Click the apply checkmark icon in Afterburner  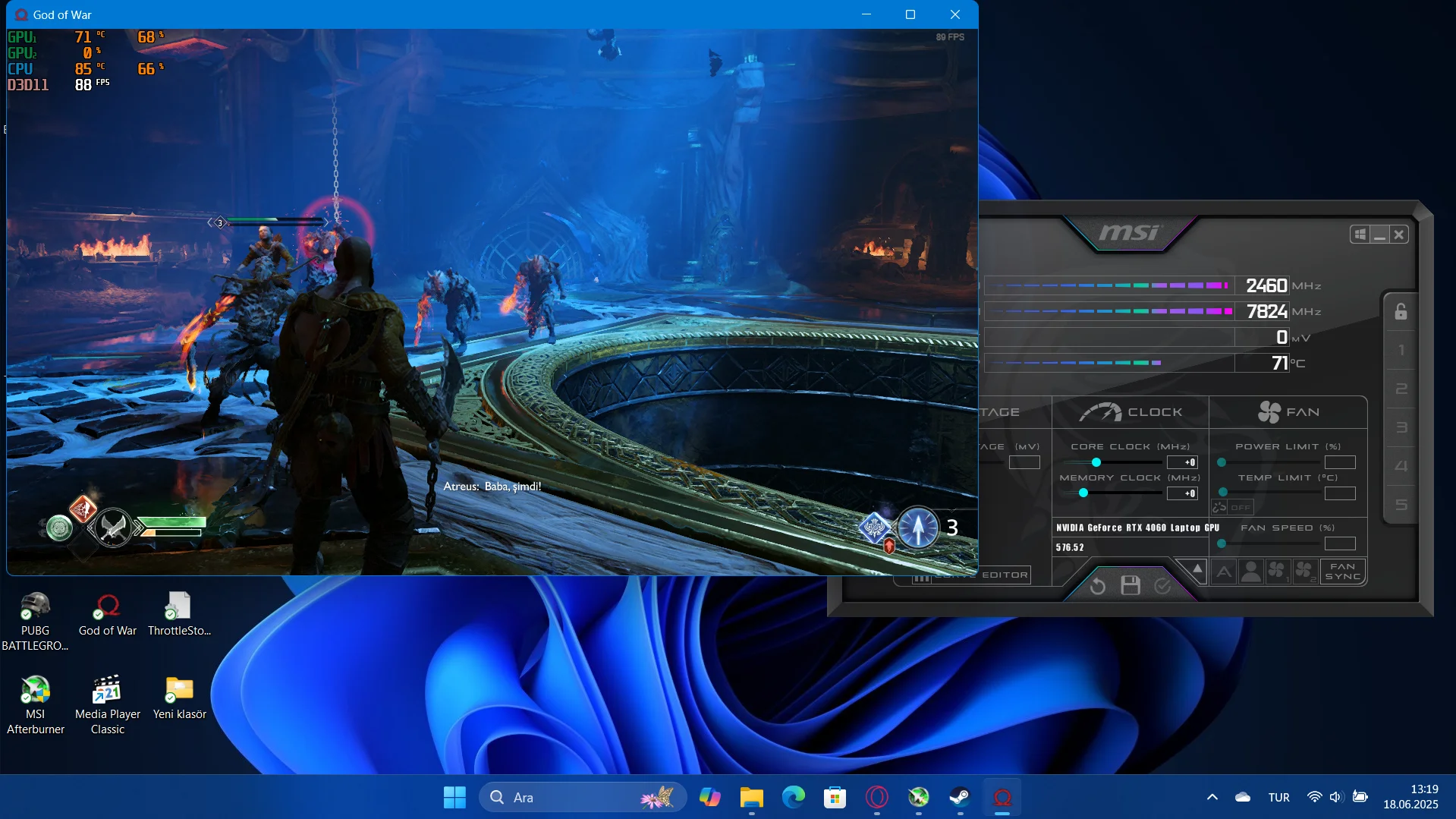point(1162,586)
